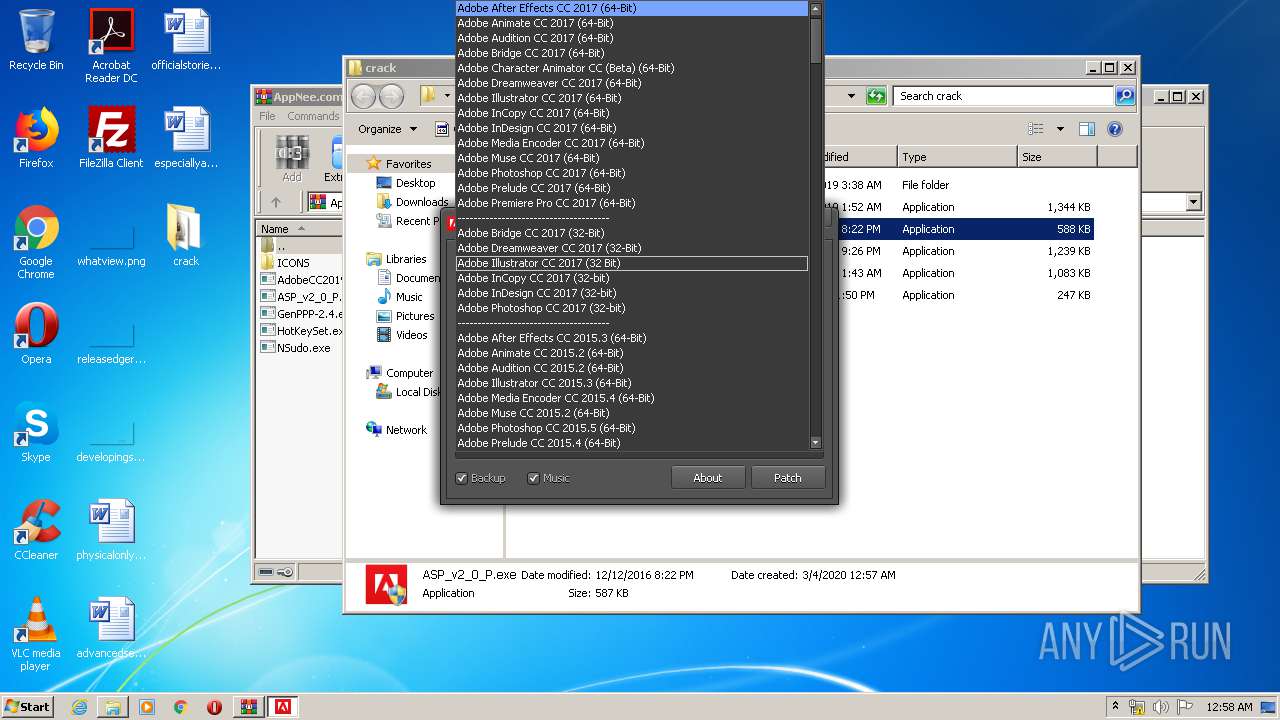
Task: Open address bar history dropdown arrow
Action: tap(851, 96)
